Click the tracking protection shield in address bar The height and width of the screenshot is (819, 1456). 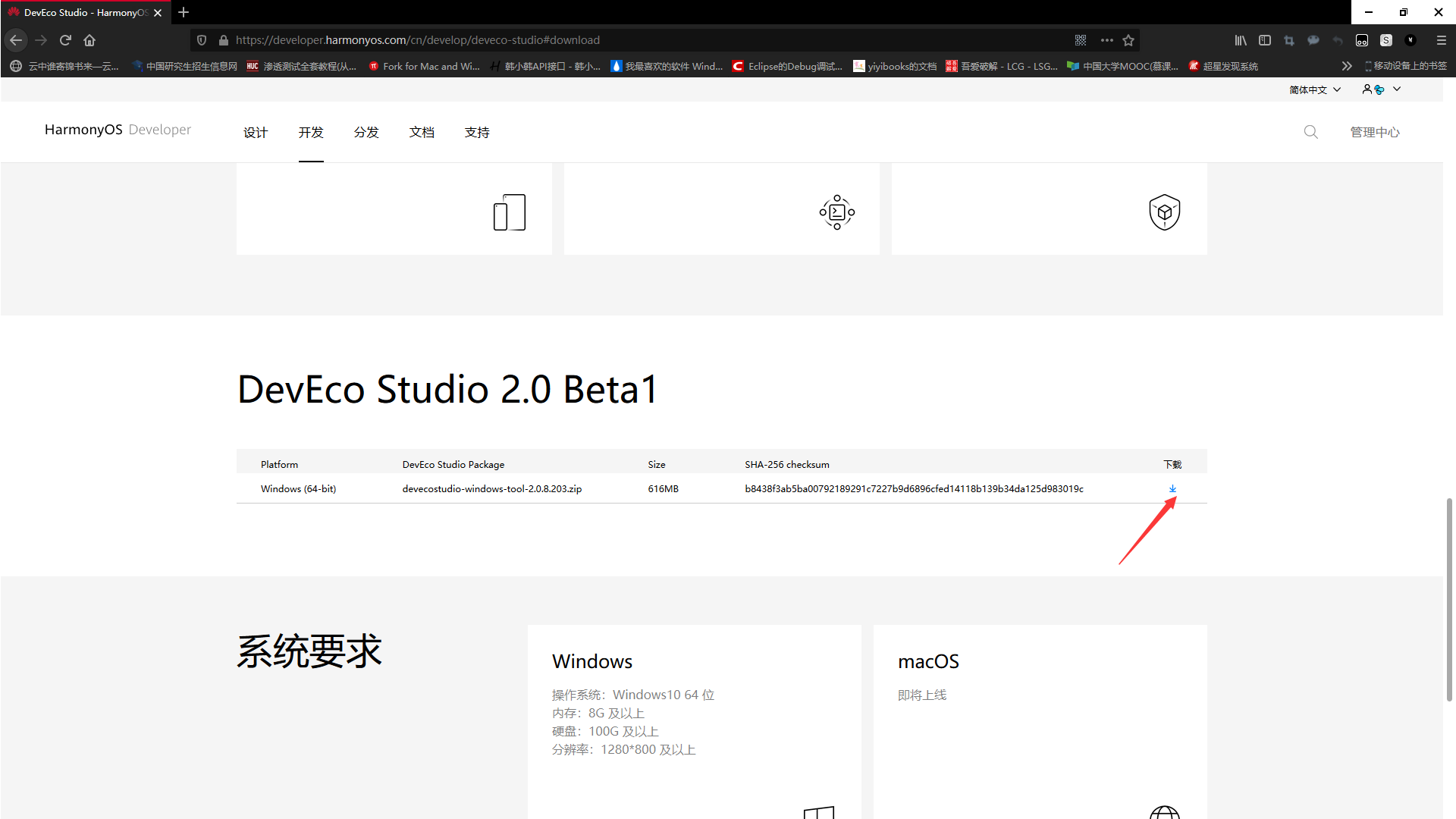click(201, 40)
